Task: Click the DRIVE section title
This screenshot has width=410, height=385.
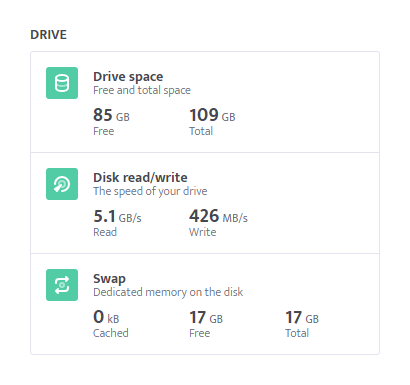Action: pyautogui.click(x=49, y=35)
